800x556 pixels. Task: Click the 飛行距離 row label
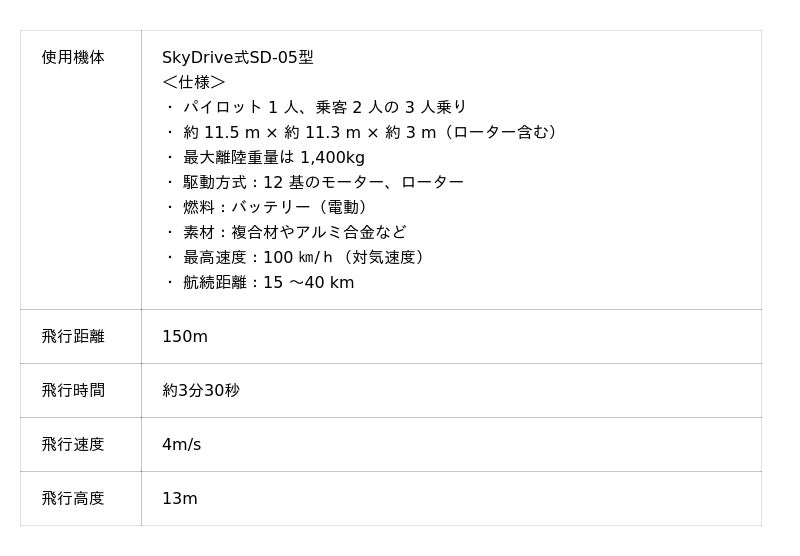pyautogui.click(x=73, y=337)
